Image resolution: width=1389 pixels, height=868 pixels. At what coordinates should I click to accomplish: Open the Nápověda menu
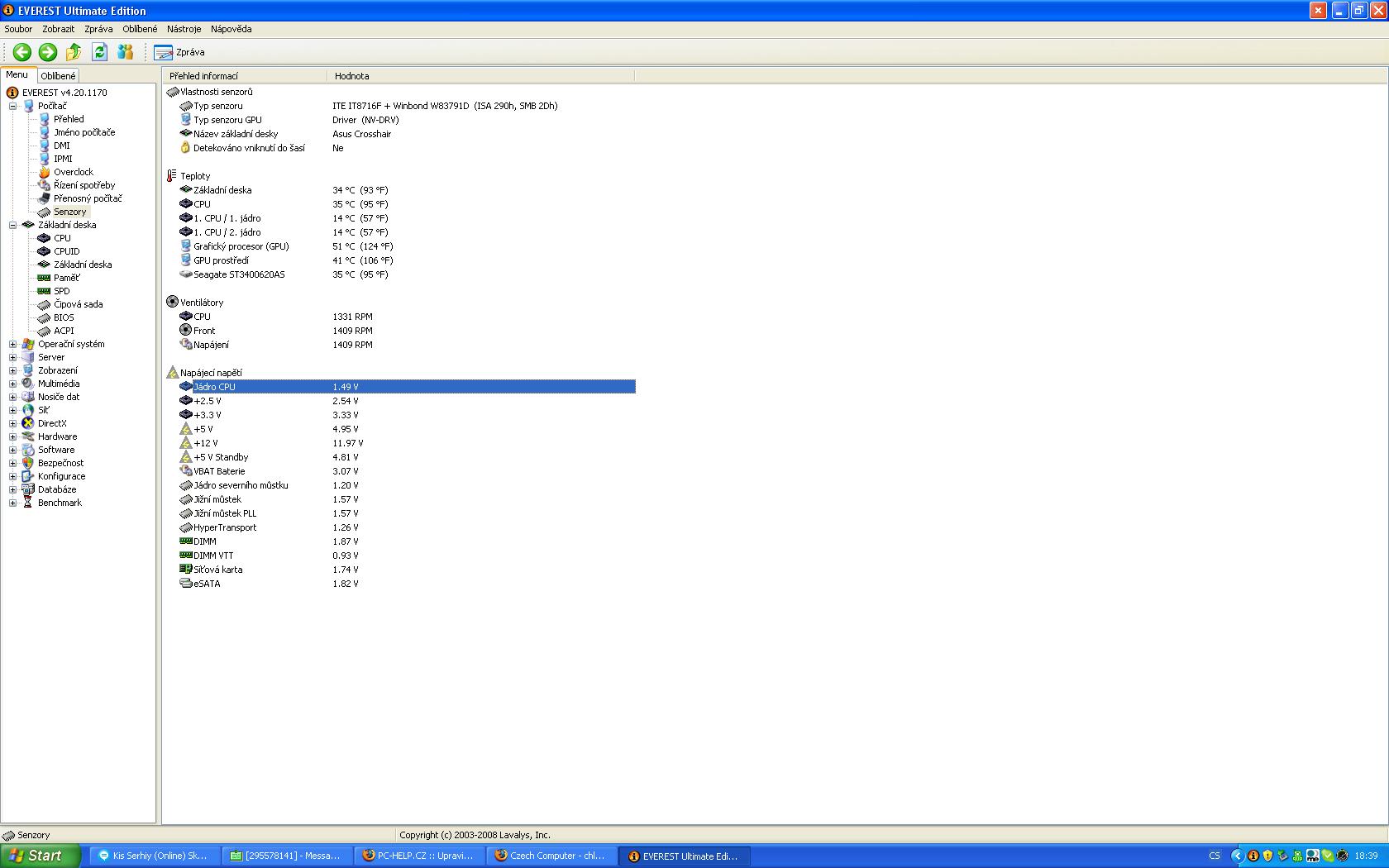[x=231, y=29]
